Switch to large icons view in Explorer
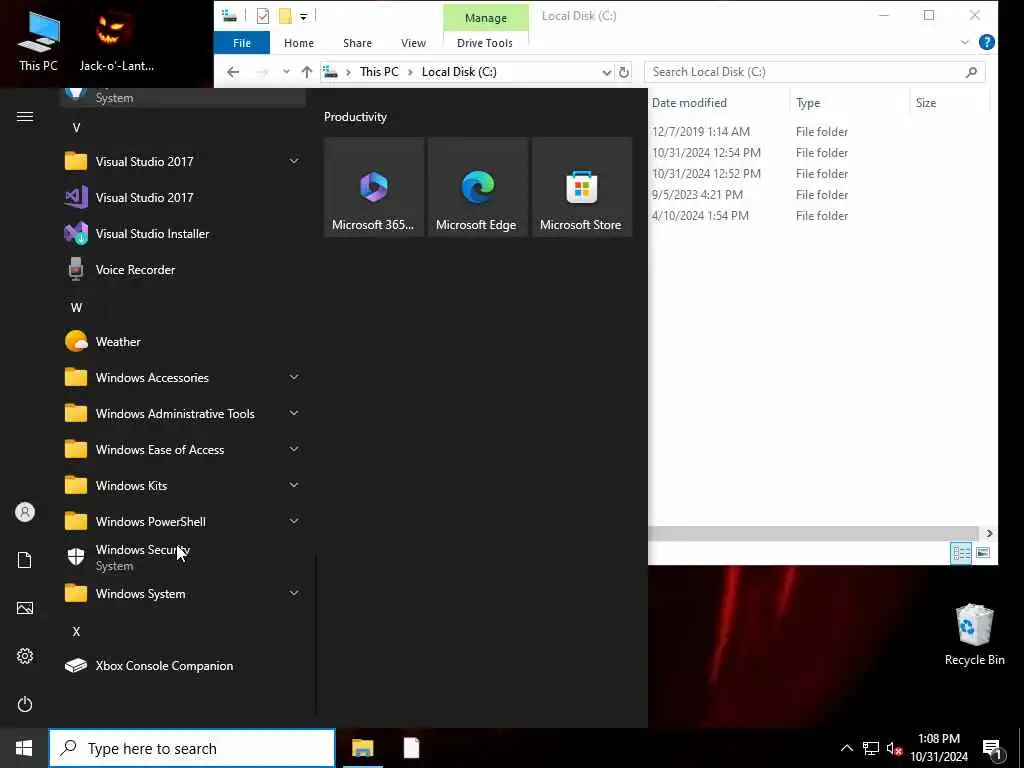 [983, 553]
